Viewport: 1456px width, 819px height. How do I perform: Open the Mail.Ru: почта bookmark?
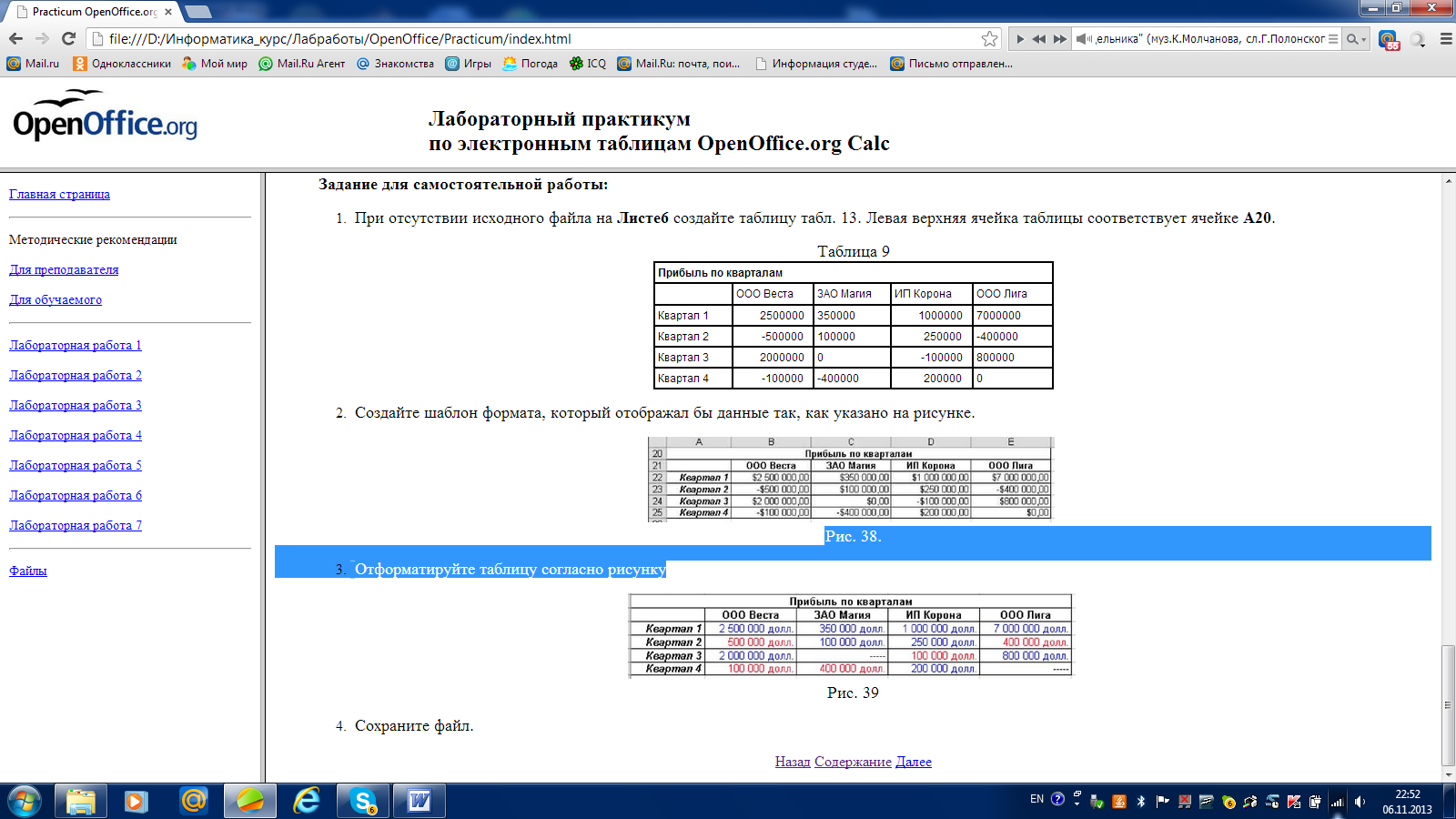679,64
